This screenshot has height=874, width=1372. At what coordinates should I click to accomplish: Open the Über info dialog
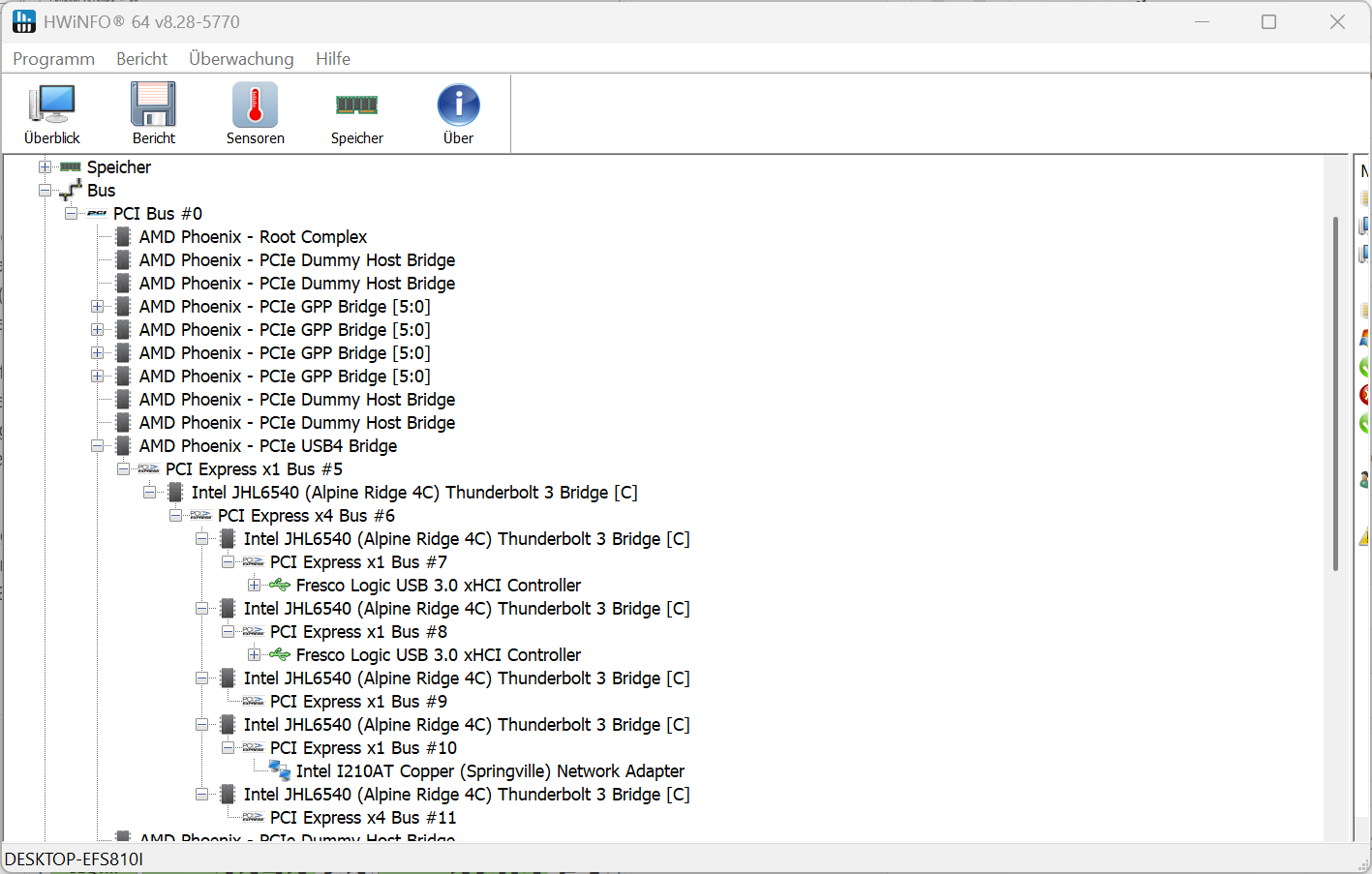458,113
